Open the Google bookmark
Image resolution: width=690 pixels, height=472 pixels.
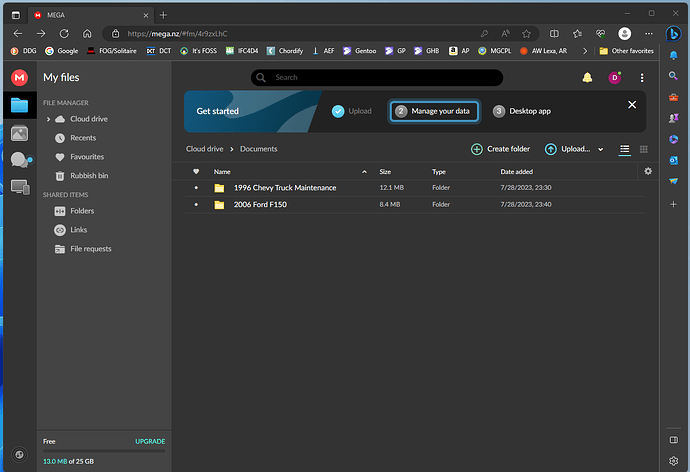[x=62, y=51]
